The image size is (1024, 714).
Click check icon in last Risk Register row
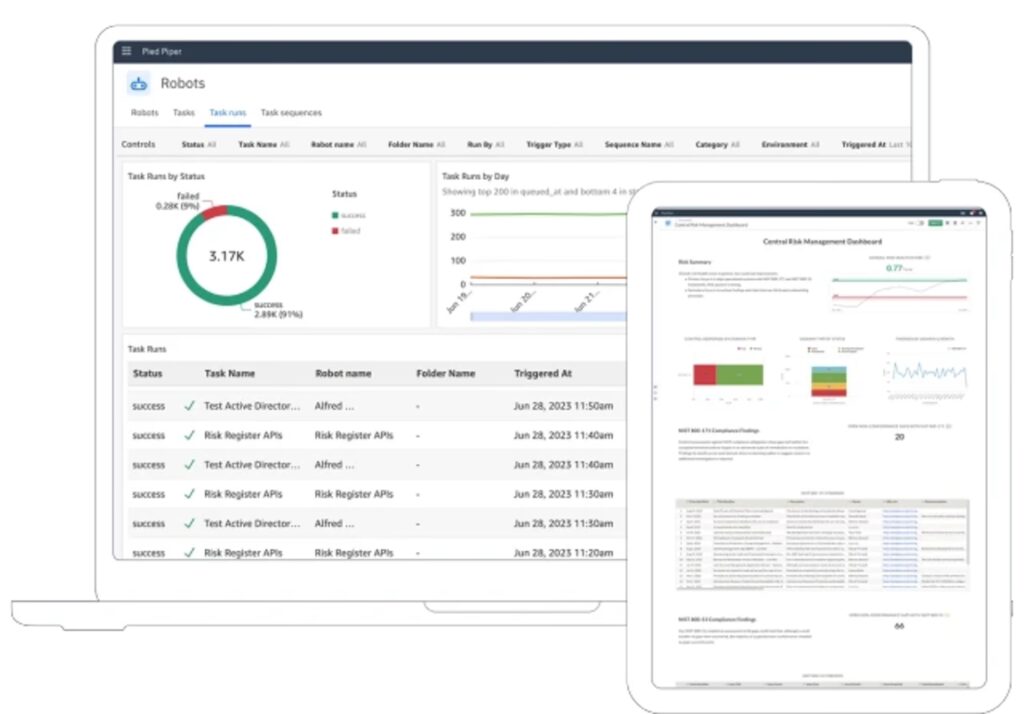point(189,552)
